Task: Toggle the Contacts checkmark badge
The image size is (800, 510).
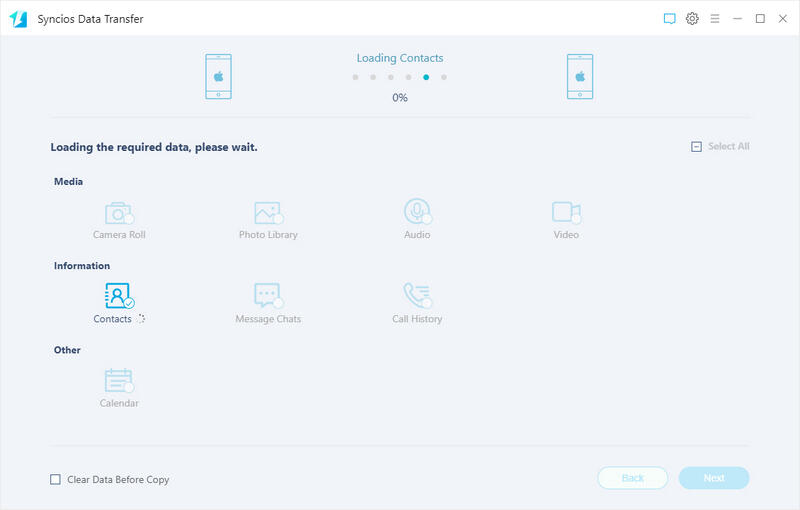Action: (x=129, y=303)
